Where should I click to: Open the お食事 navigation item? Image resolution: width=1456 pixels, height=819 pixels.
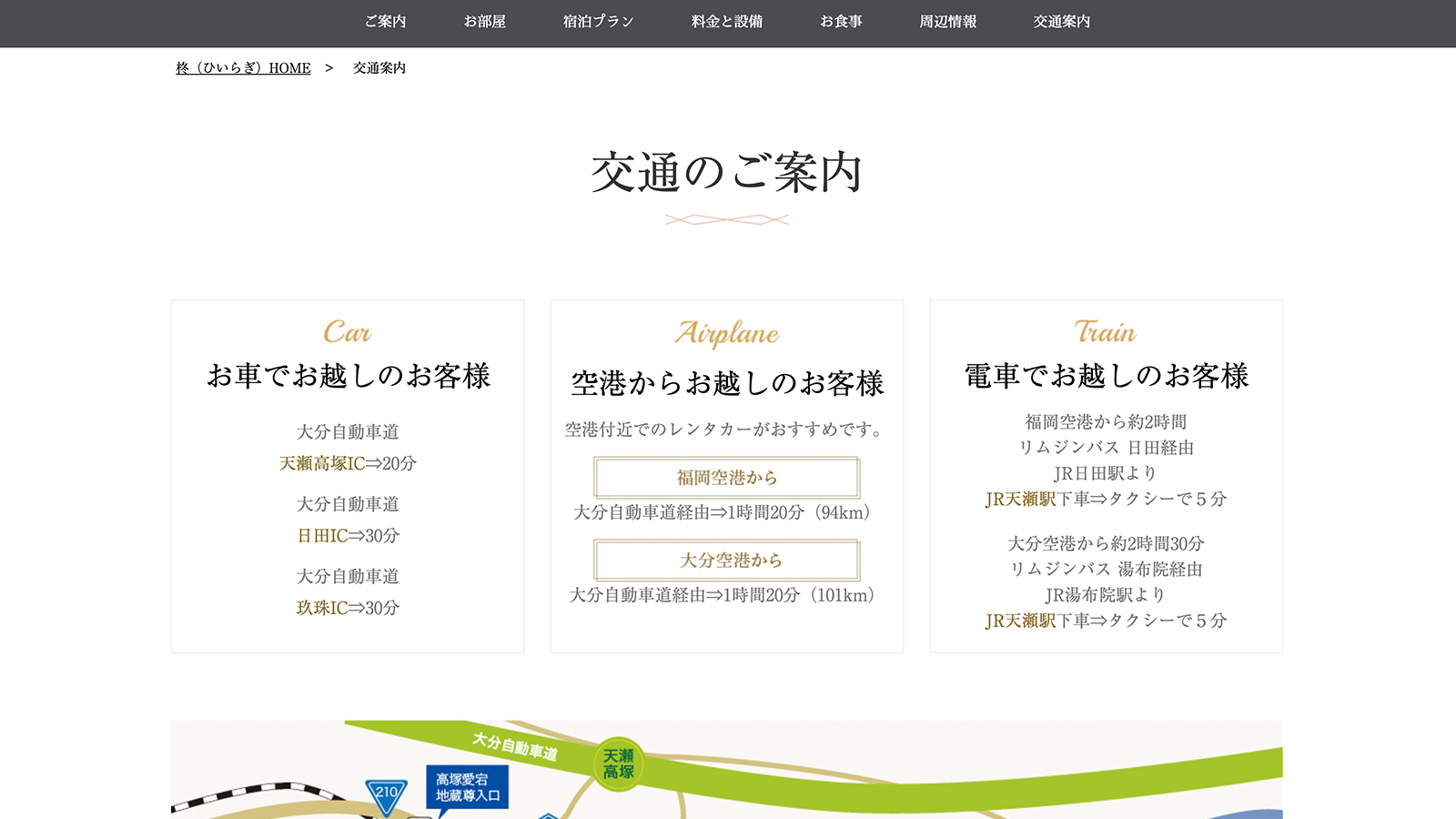[x=842, y=22]
